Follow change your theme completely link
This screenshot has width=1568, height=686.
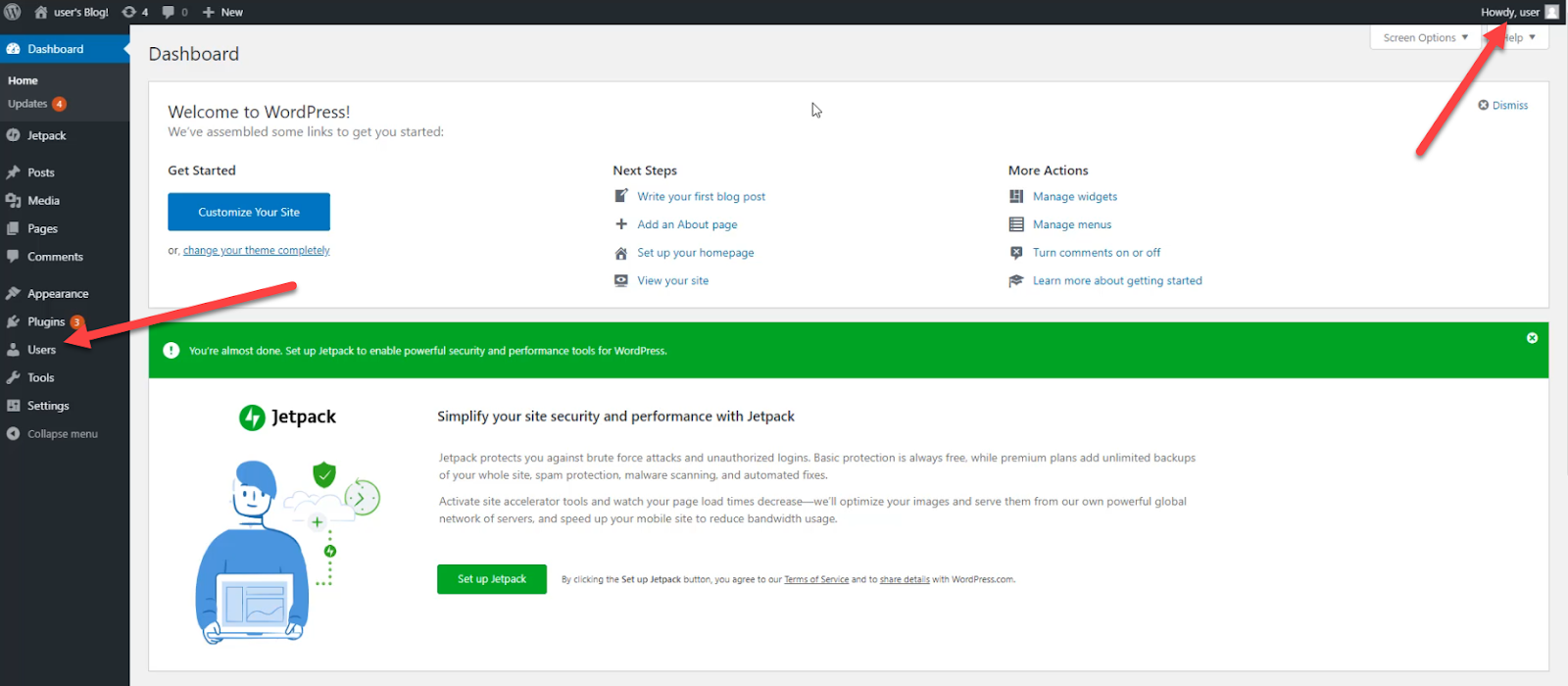point(257,251)
